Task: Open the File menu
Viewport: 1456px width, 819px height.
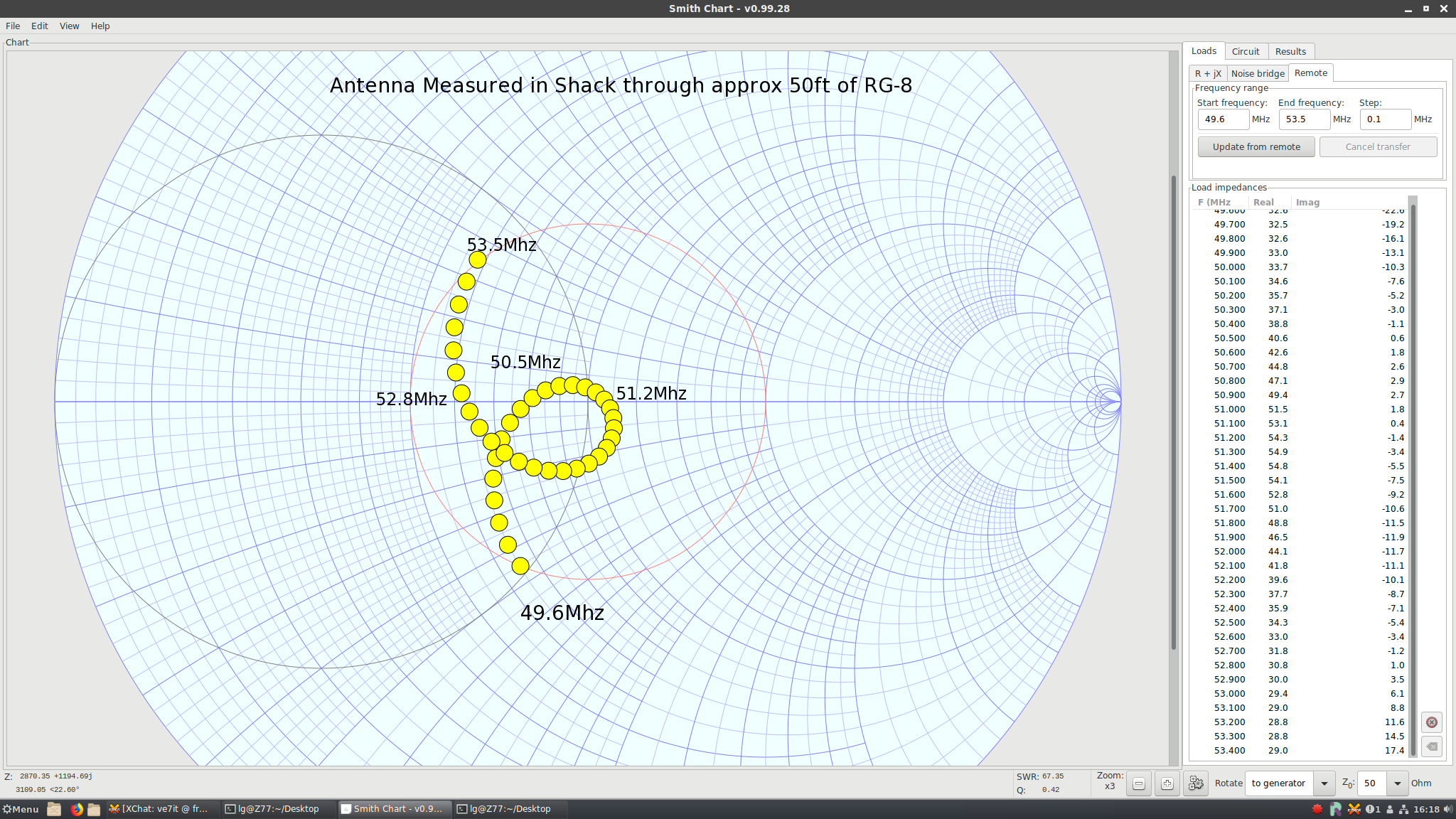Action: 13,26
